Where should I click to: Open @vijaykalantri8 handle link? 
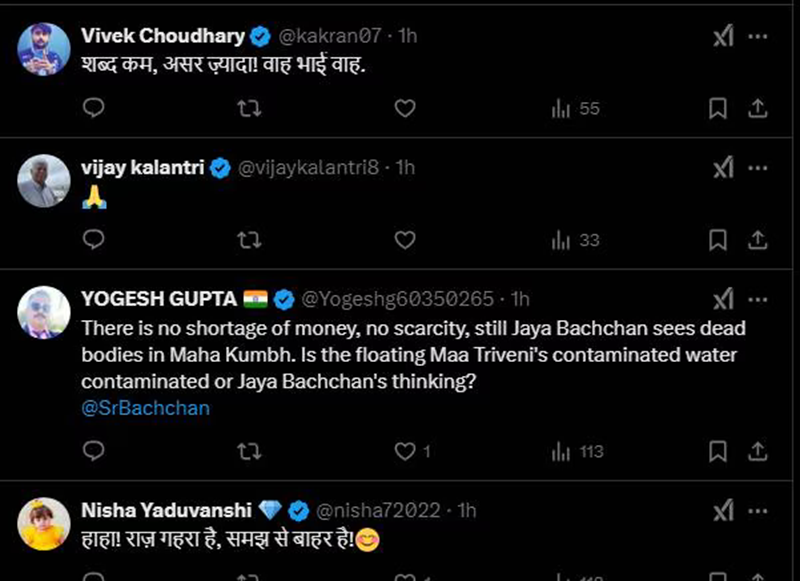(307, 168)
